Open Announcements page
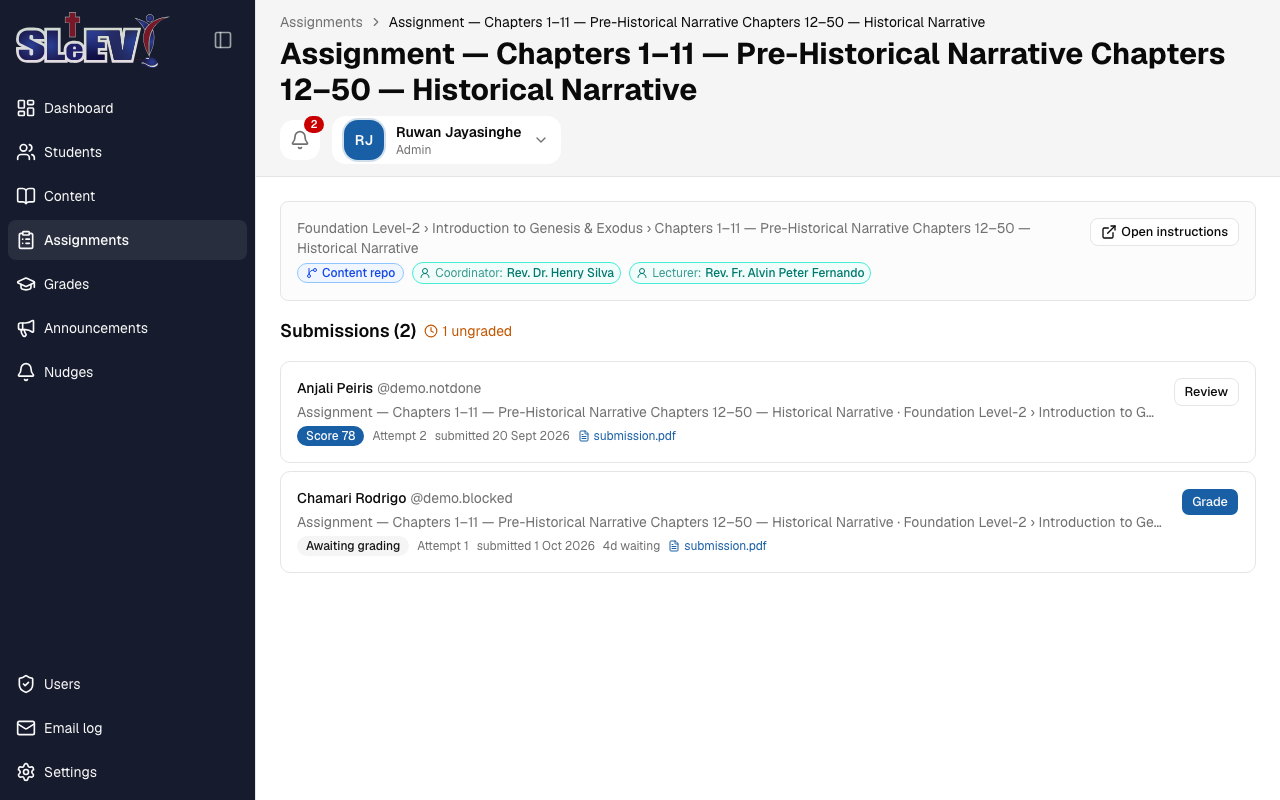The image size is (1280, 800). click(x=127, y=328)
